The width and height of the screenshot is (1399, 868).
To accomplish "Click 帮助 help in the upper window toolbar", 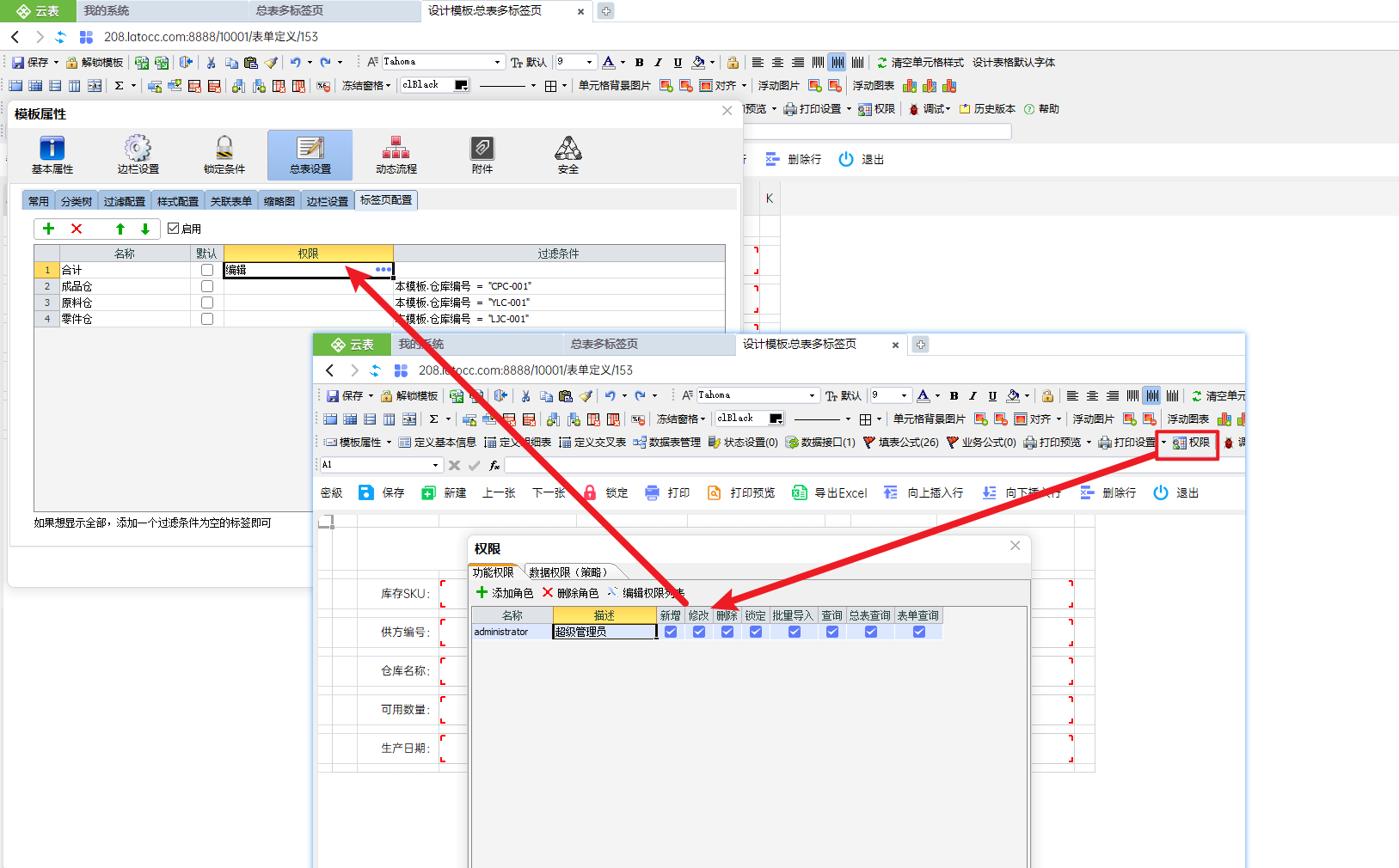I will tap(1041, 109).
